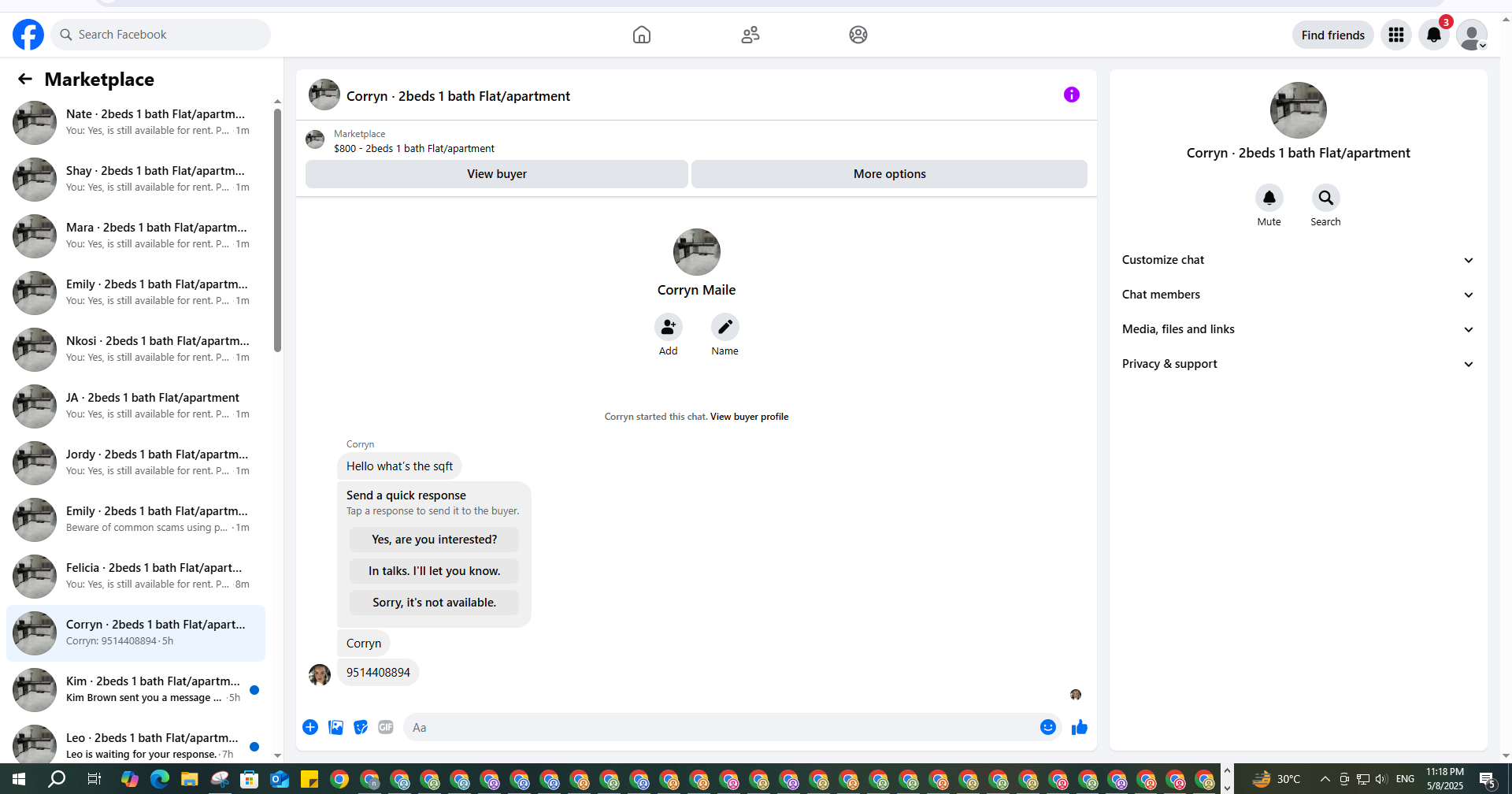Attach a file using the photo icon
1512x794 pixels.
(335, 727)
